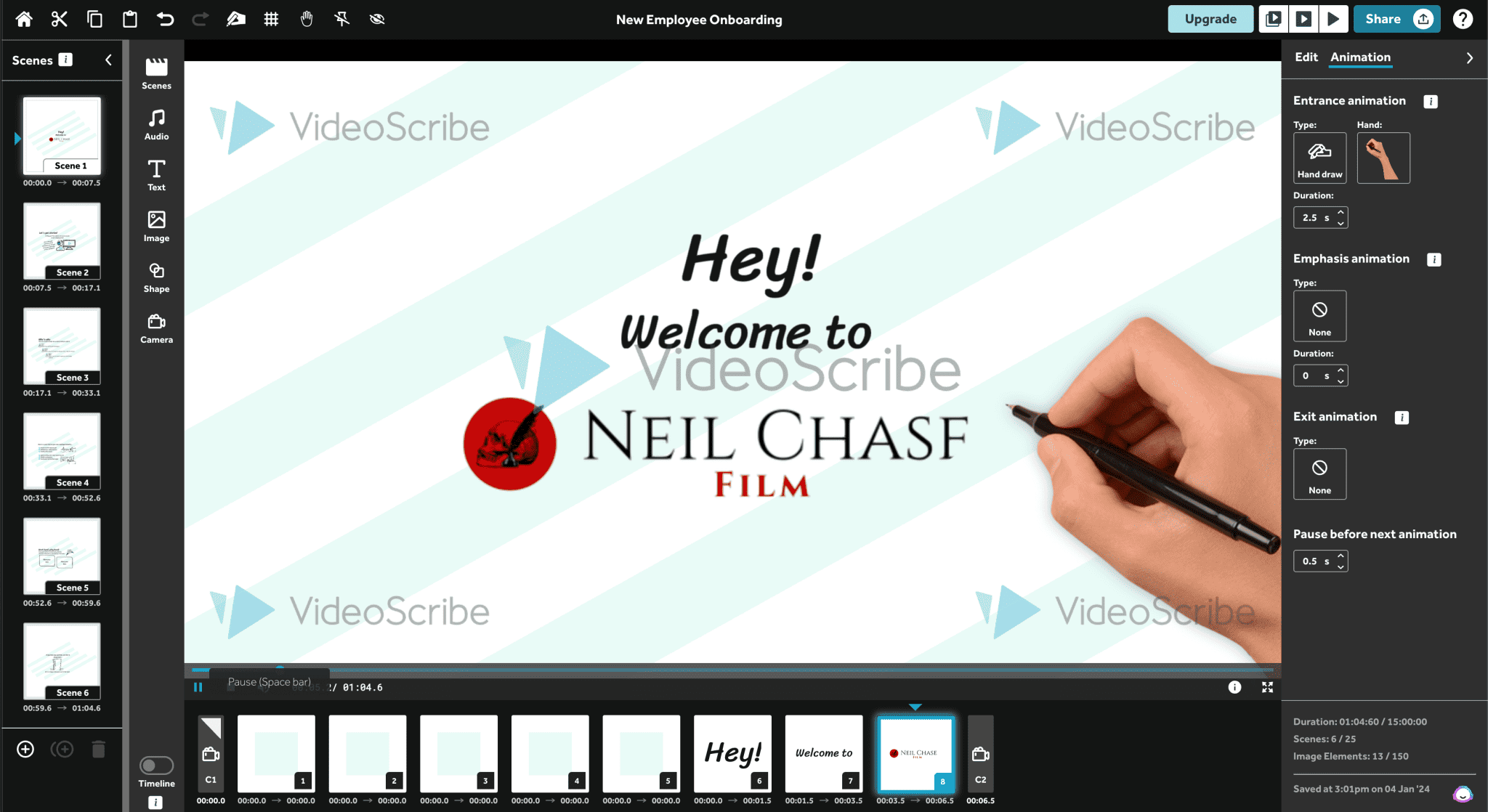The height and width of the screenshot is (812, 1488).
Task: Select Scene 3 thumbnail
Action: [x=62, y=346]
